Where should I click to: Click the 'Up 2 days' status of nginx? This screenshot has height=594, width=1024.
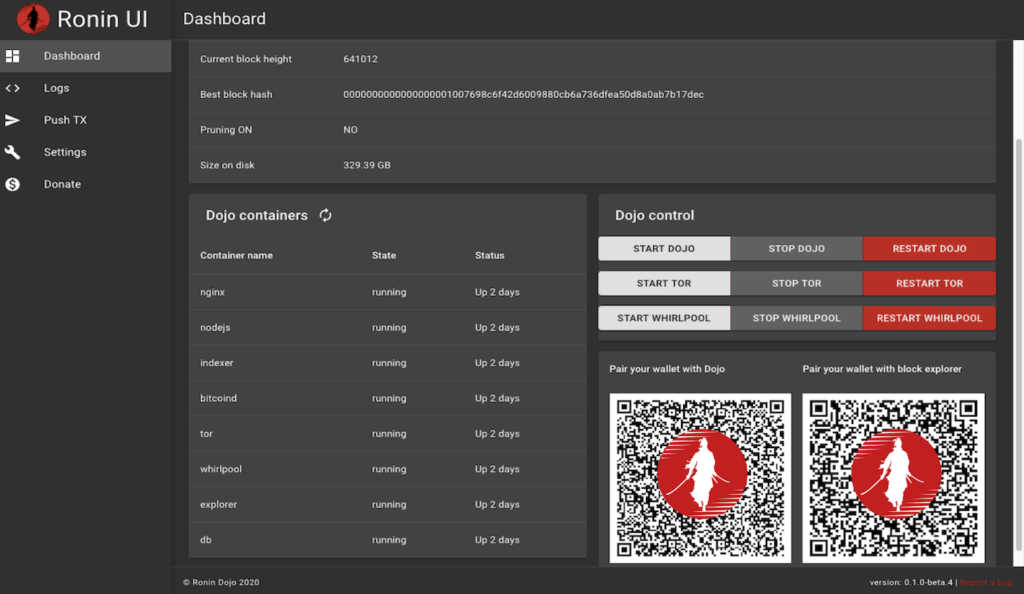pyautogui.click(x=497, y=292)
